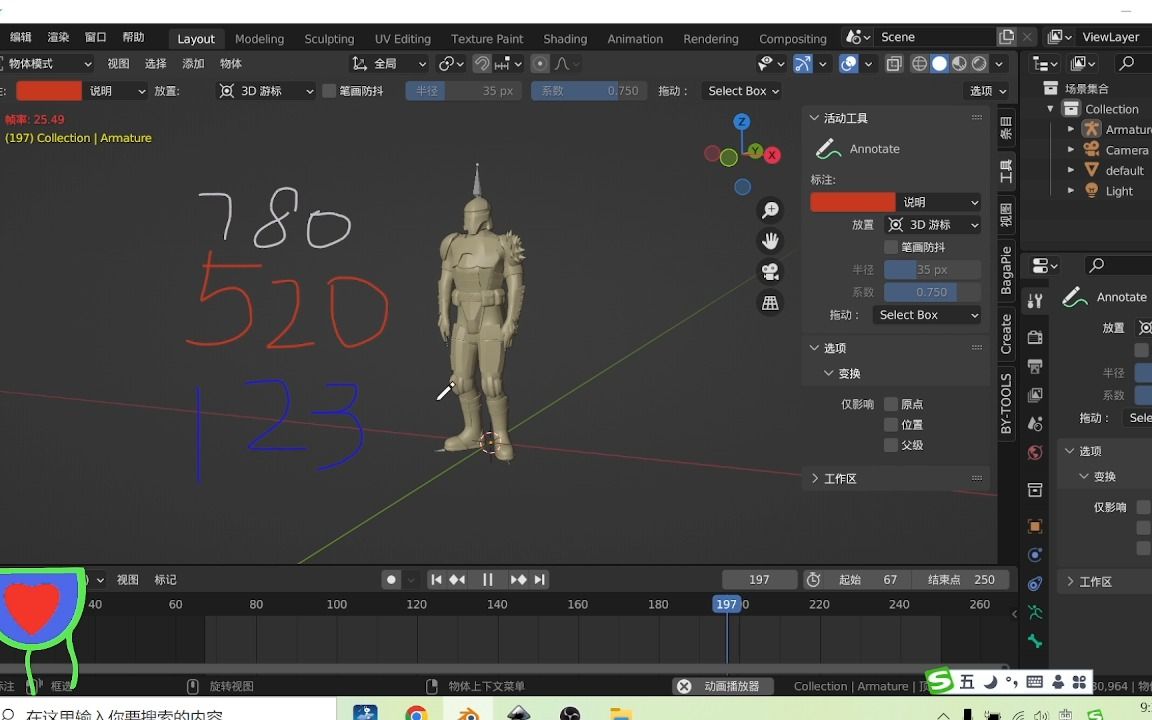Open World properties via the red globe icon
This screenshot has width=1152, height=720.
pos(1035,453)
